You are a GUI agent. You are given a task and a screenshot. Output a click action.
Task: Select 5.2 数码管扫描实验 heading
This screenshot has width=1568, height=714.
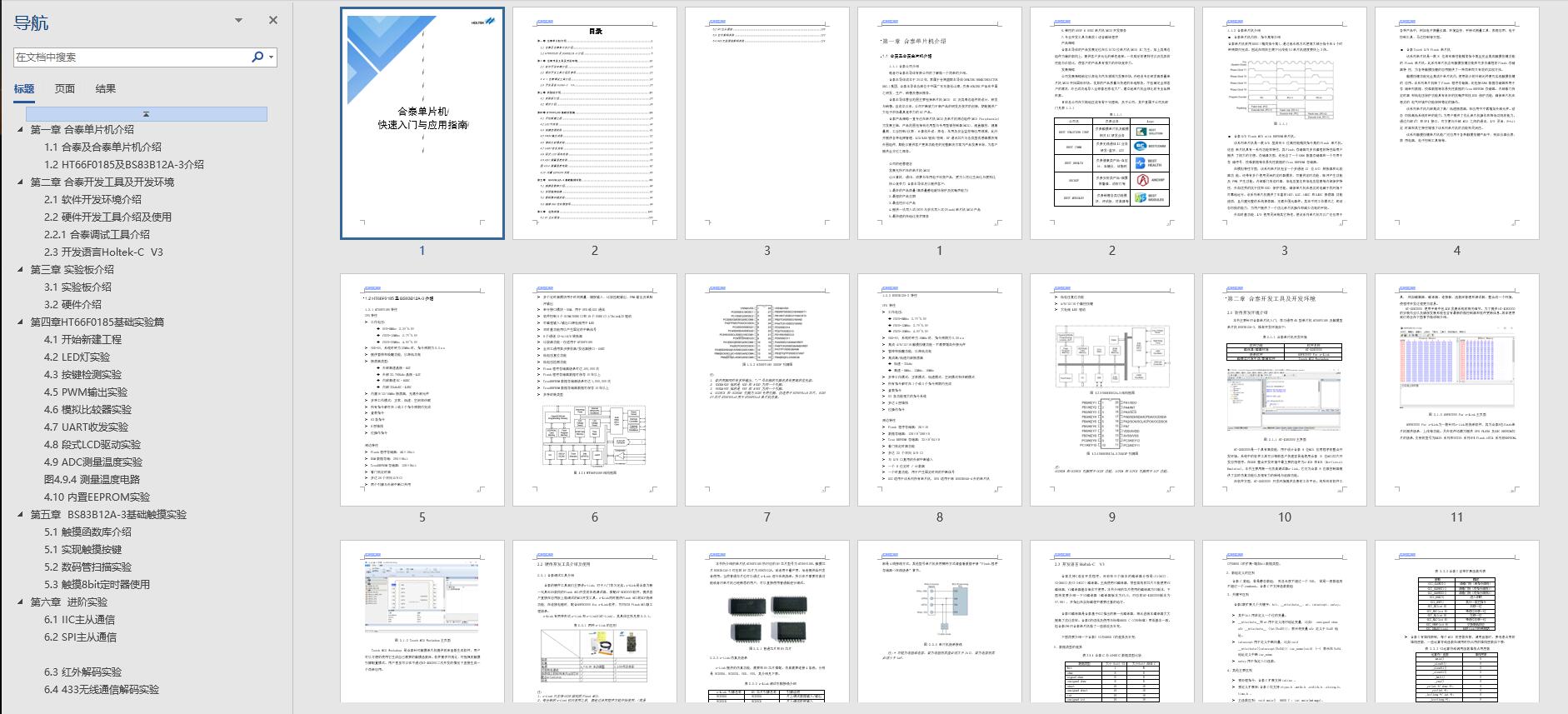pyautogui.click(x=87, y=567)
